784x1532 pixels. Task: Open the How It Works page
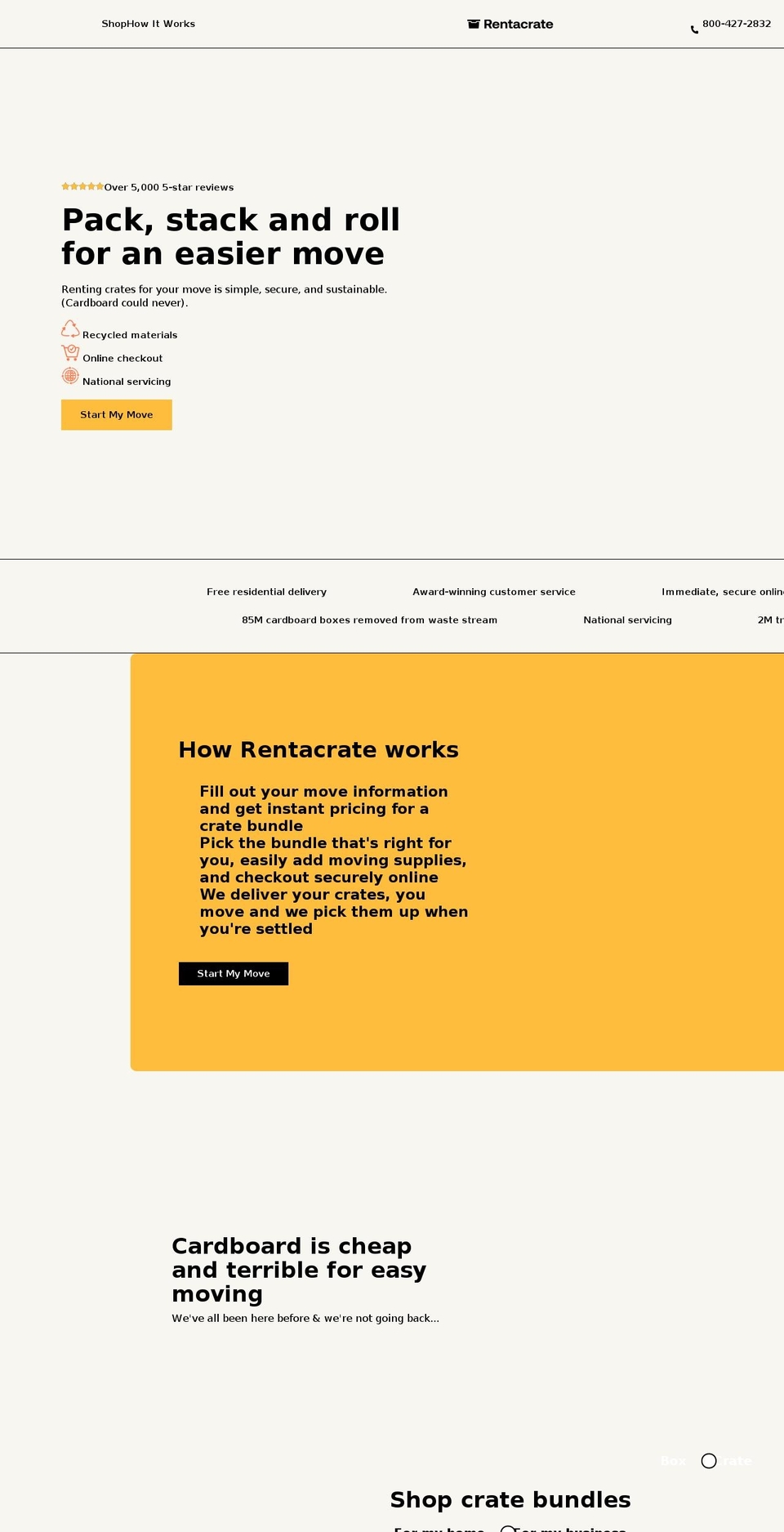point(160,24)
